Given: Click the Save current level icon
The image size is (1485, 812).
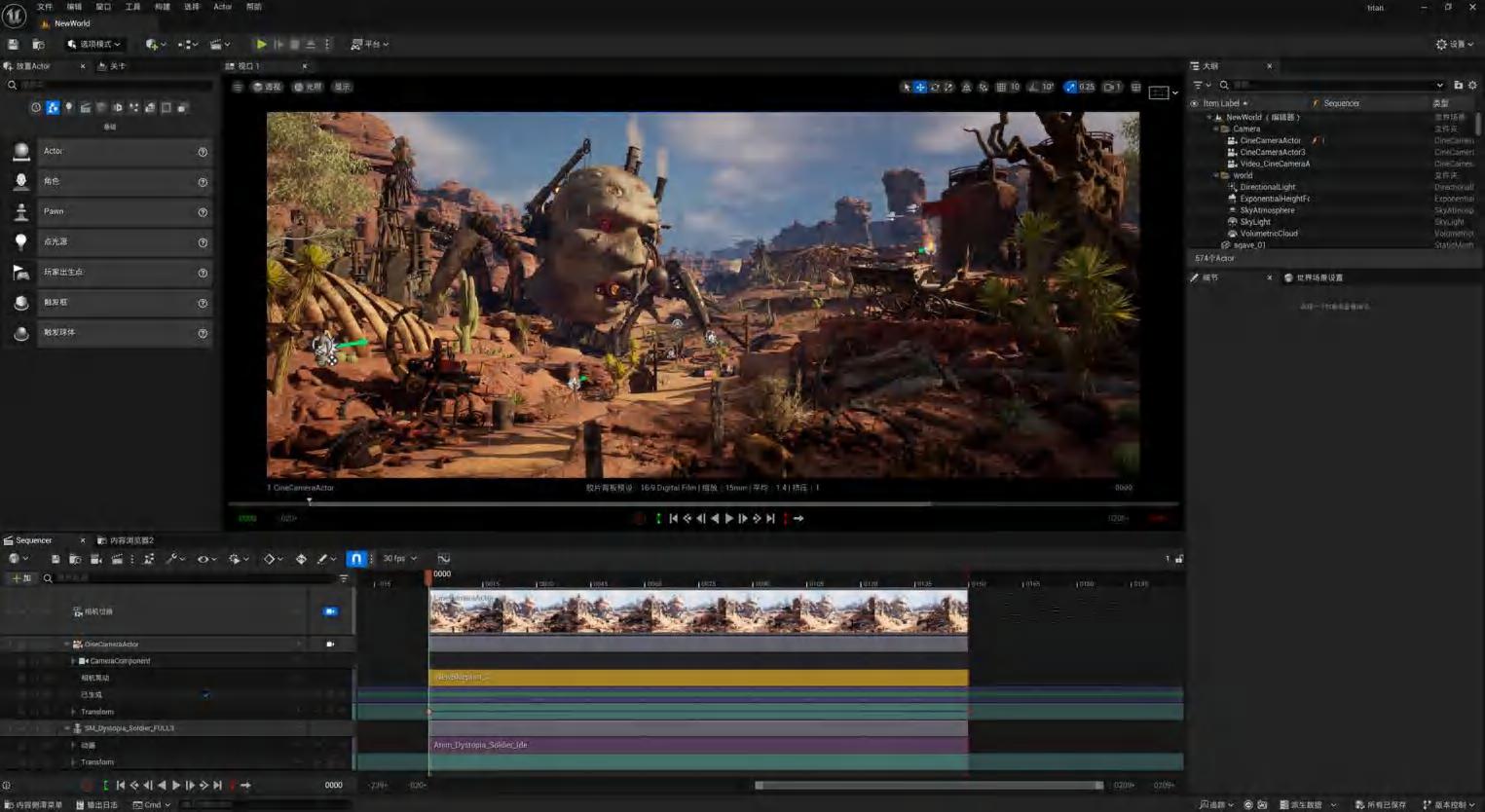Looking at the screenshot, I should click(x=14, y=44).
